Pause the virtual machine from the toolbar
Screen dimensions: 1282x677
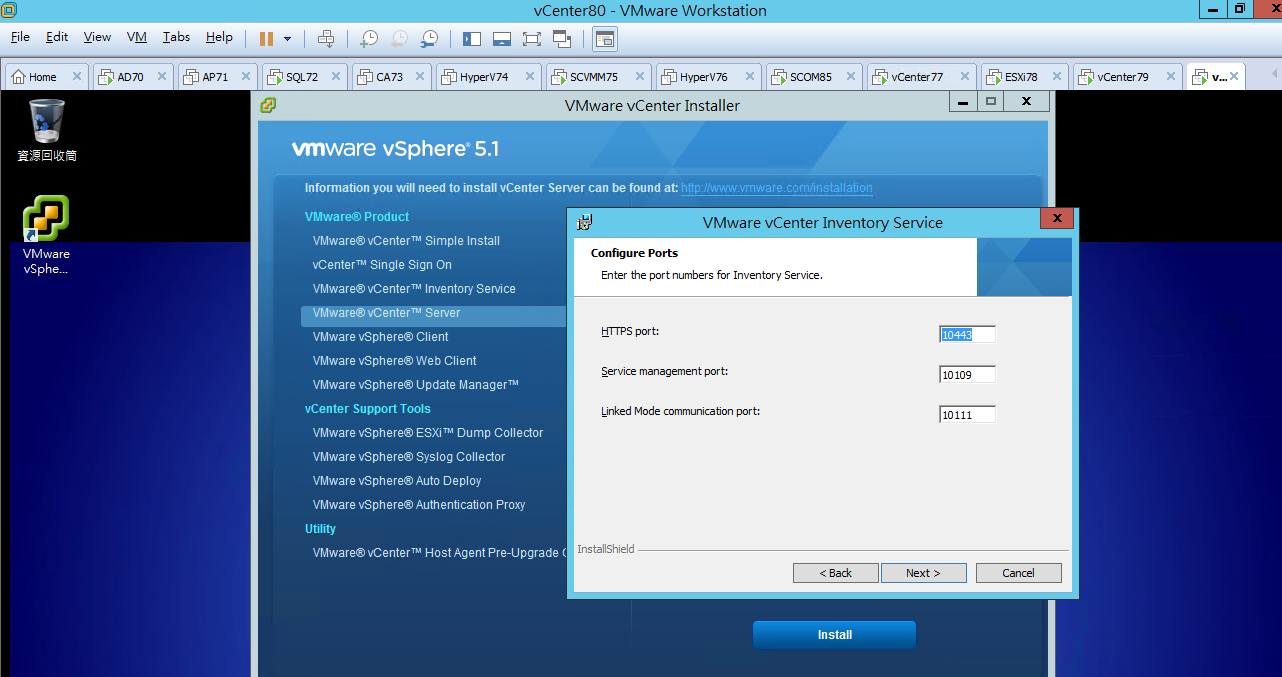[x=266, y=39]
